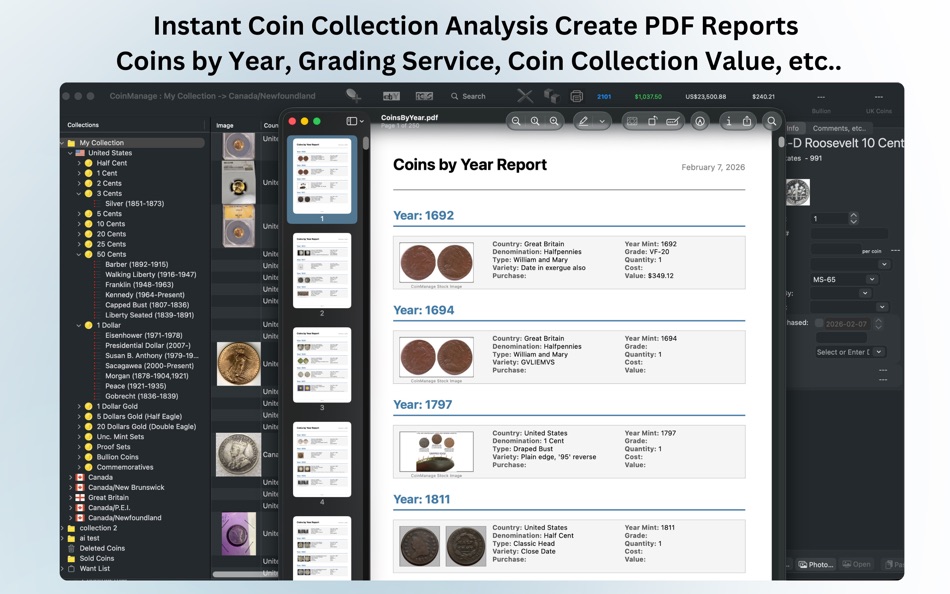Click the rotate page icon
The width and height of the screenshot is (950, 594).
click(653, 121)
